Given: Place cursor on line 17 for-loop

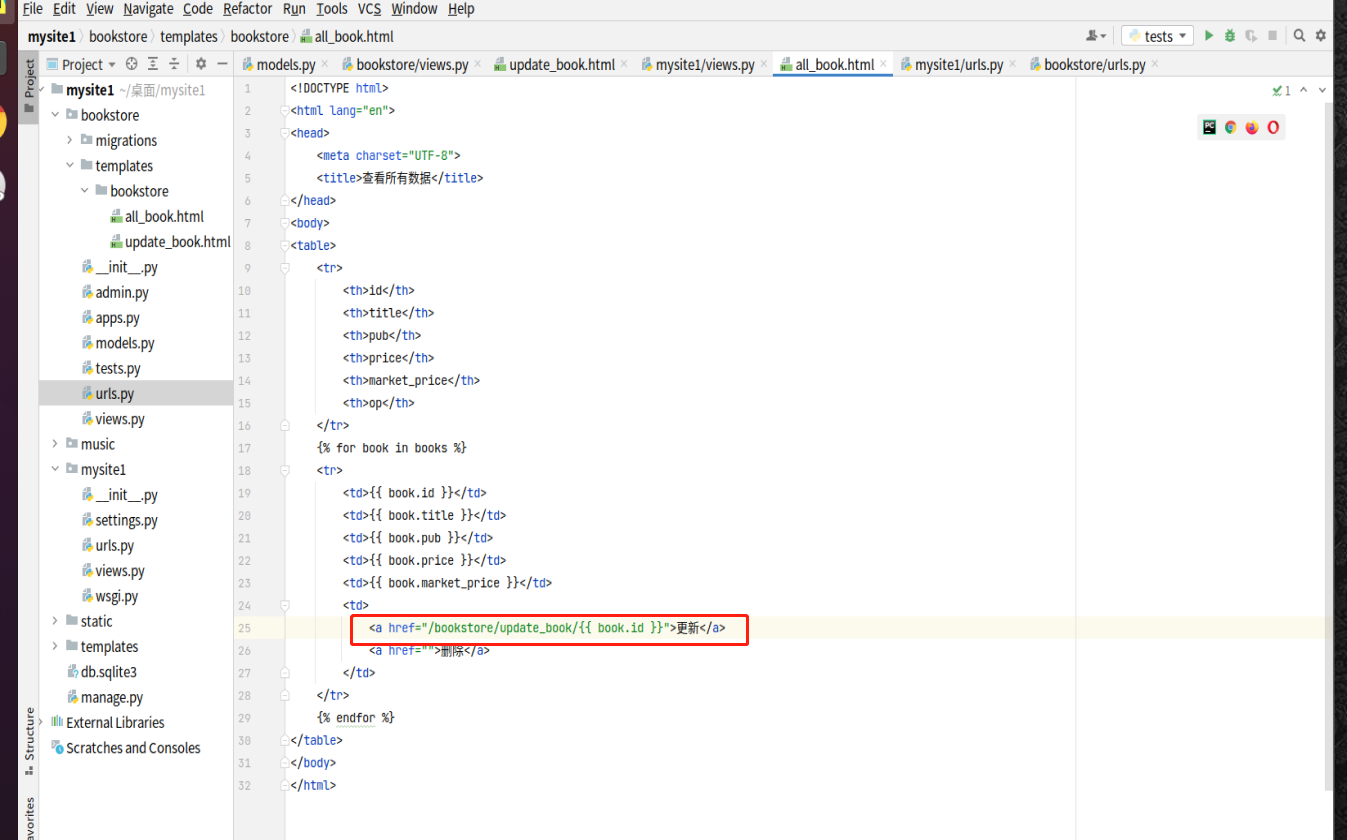Looking at the screenshot, I should (x=391, y=448).
